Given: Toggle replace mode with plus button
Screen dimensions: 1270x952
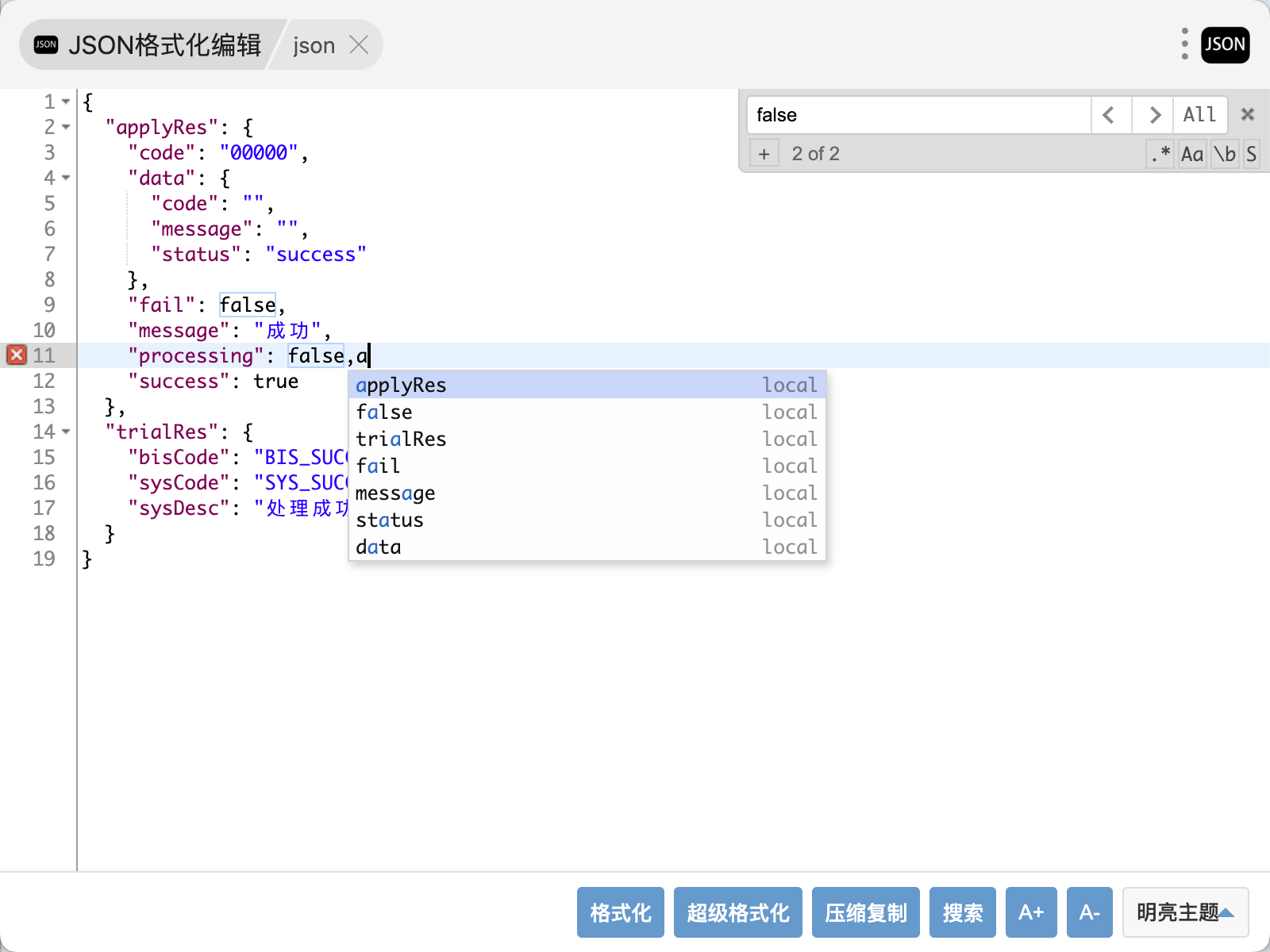Looking at the screenshot, I should tap(764, 154).
